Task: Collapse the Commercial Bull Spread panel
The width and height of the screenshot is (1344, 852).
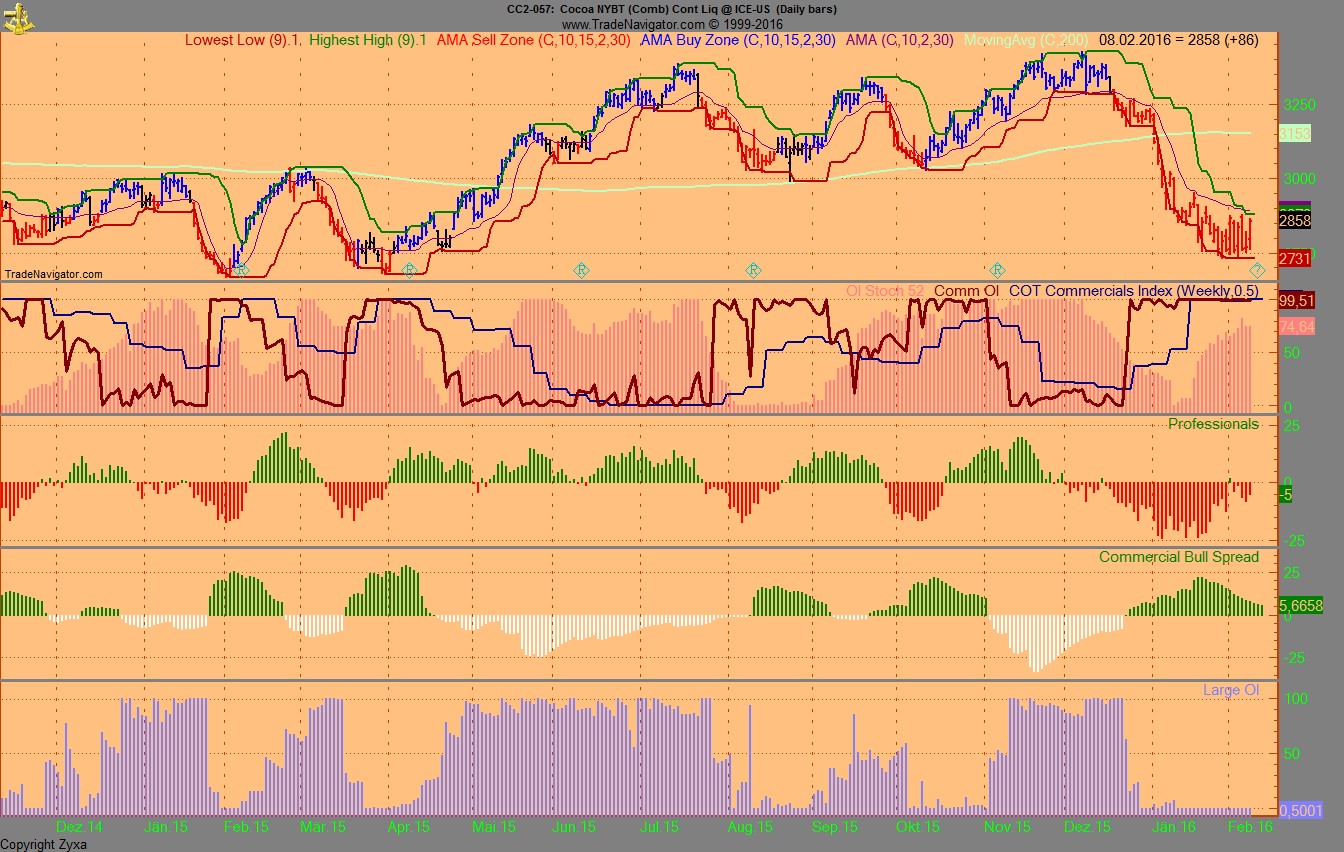Action: (1178, 557)
